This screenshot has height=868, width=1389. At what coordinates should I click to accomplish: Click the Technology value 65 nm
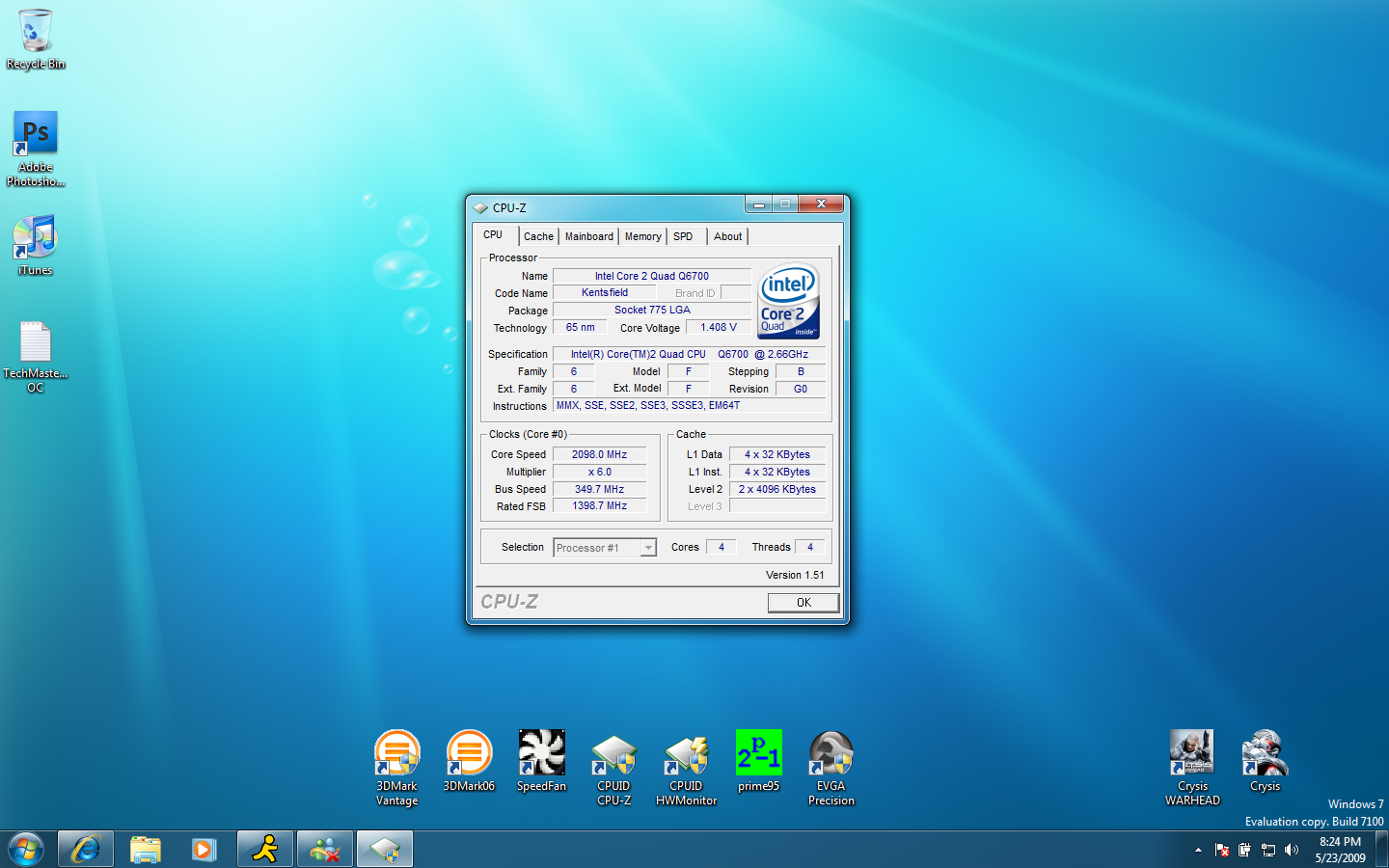pos(580,327)
